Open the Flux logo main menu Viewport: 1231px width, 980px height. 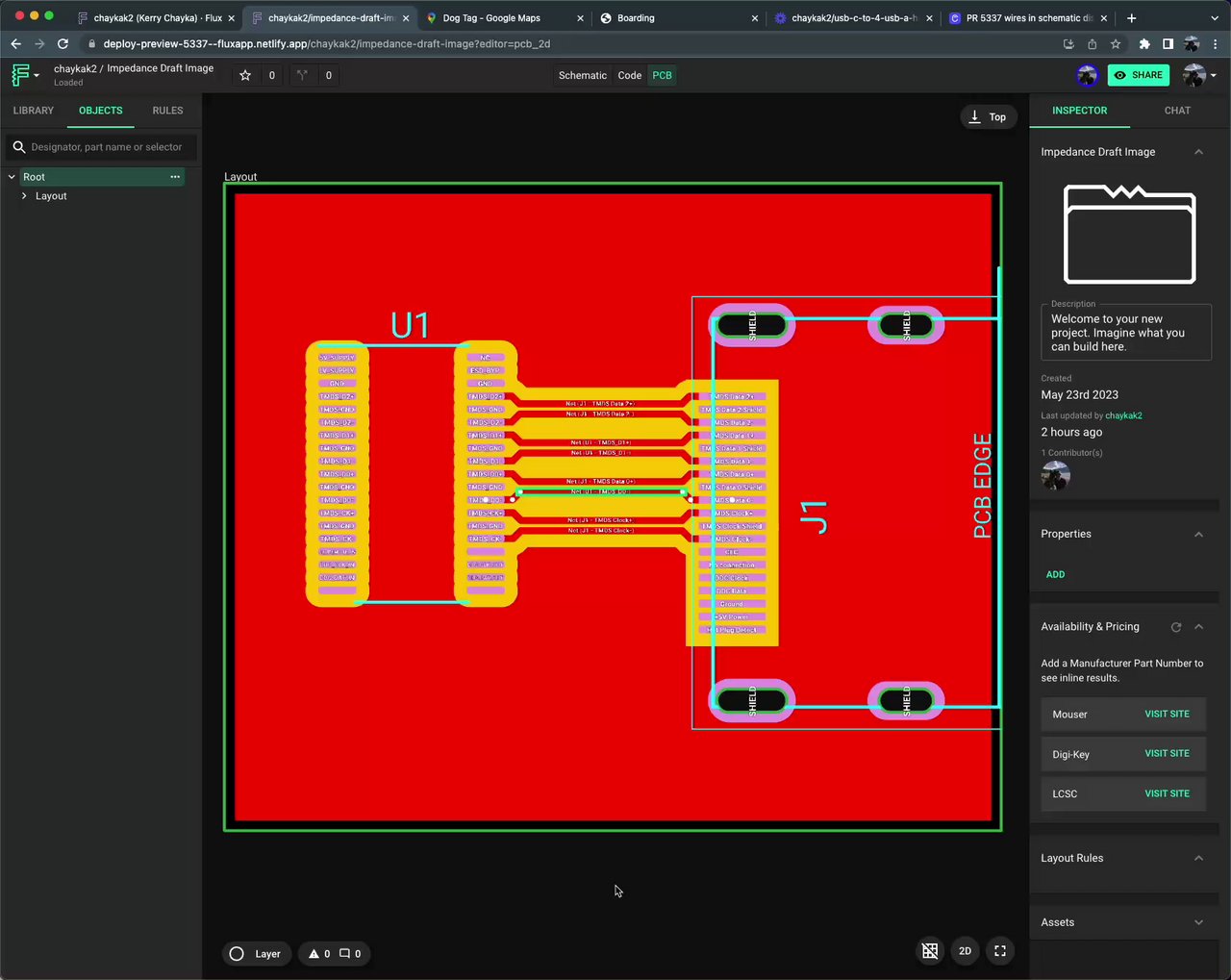(23, 75)
